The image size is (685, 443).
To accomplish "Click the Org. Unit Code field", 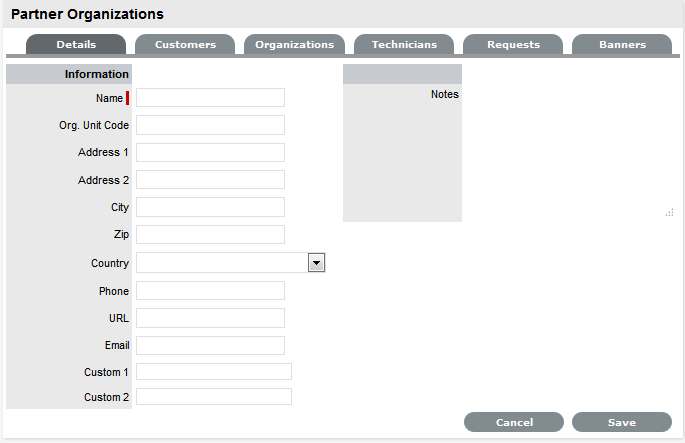I will click(210, 125).
